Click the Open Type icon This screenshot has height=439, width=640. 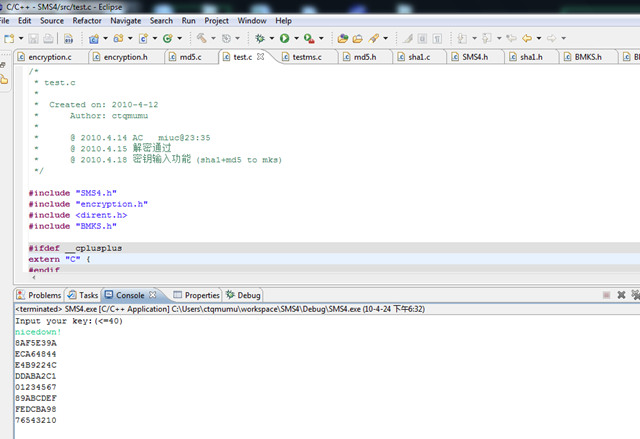[343, 38]
